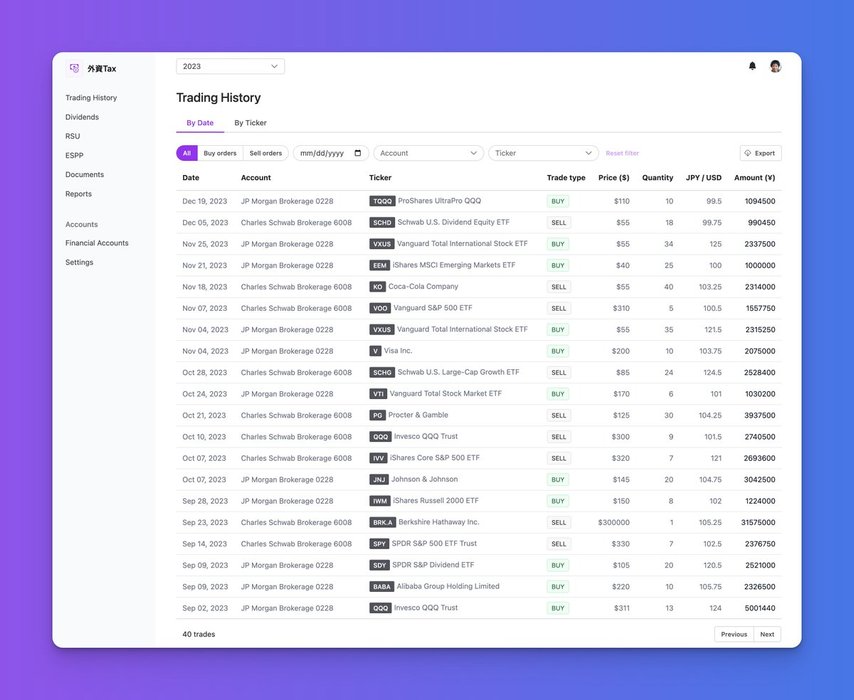Click the Export button
This screenshot has height=700, width=854.
[760, 153]
